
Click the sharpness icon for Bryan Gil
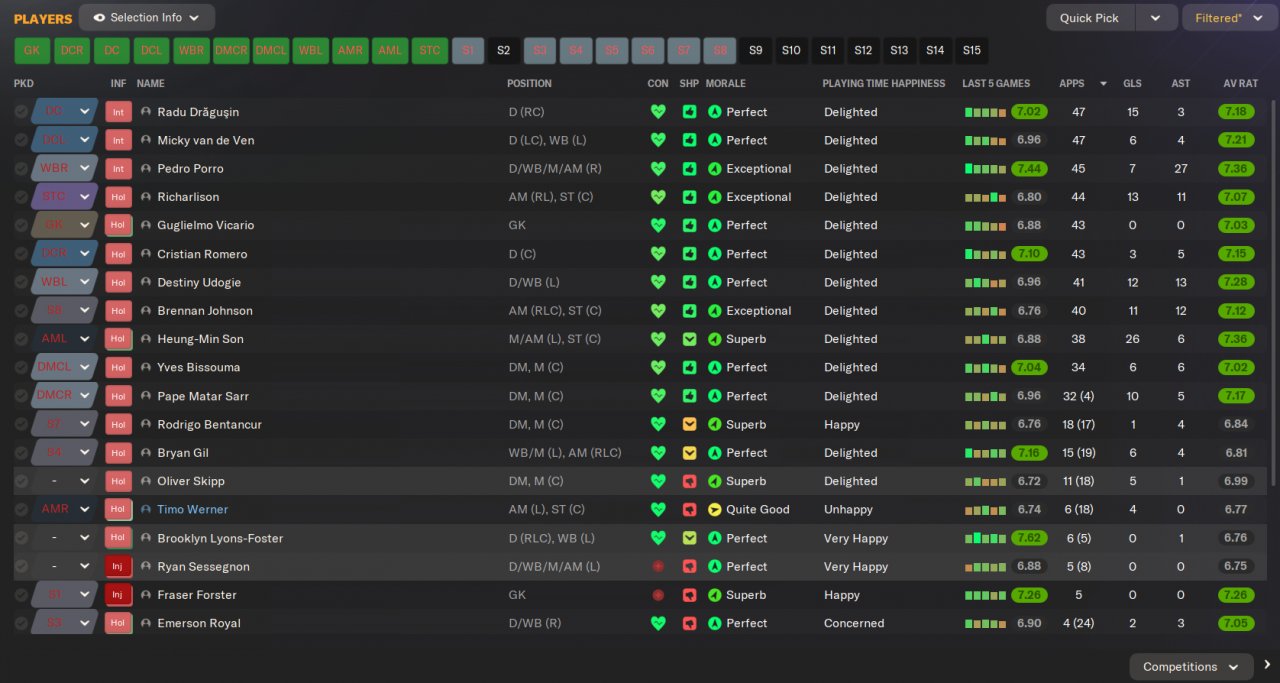click(x=689, y=453)
